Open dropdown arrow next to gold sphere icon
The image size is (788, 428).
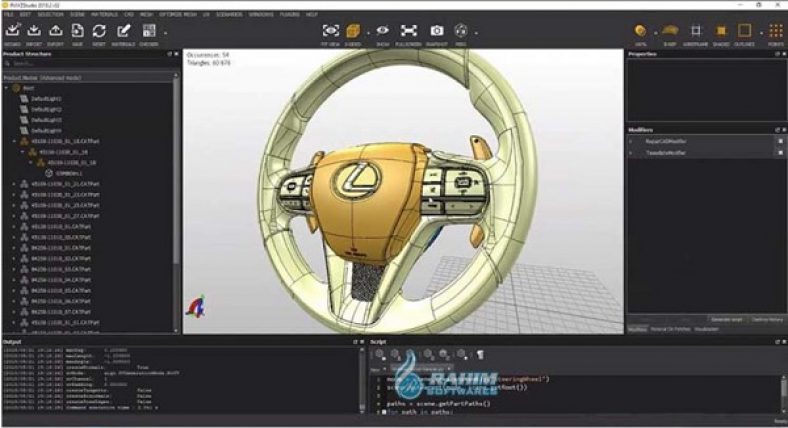[x=655, y=33]
